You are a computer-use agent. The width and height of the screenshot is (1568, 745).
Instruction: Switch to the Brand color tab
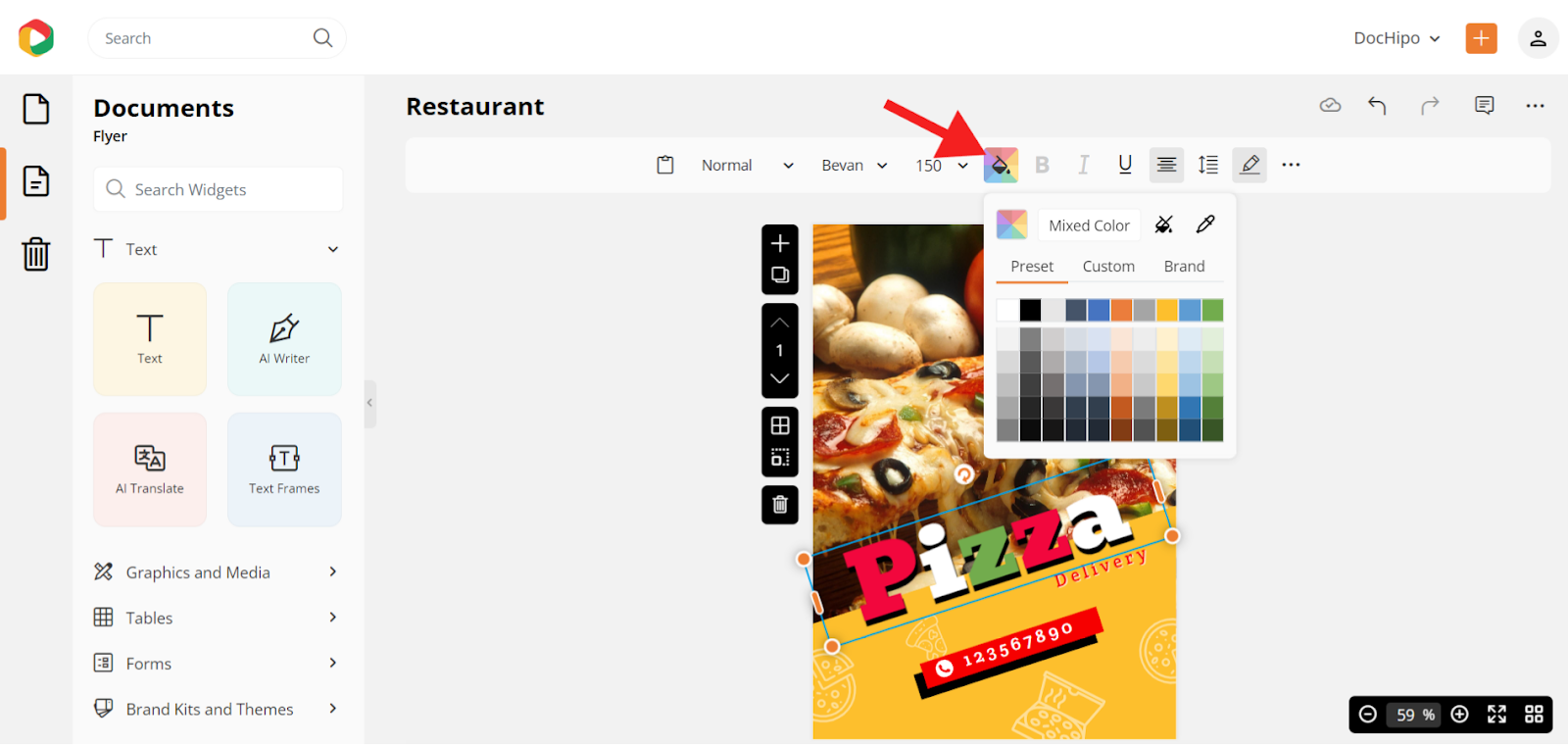pos(1184,267)
